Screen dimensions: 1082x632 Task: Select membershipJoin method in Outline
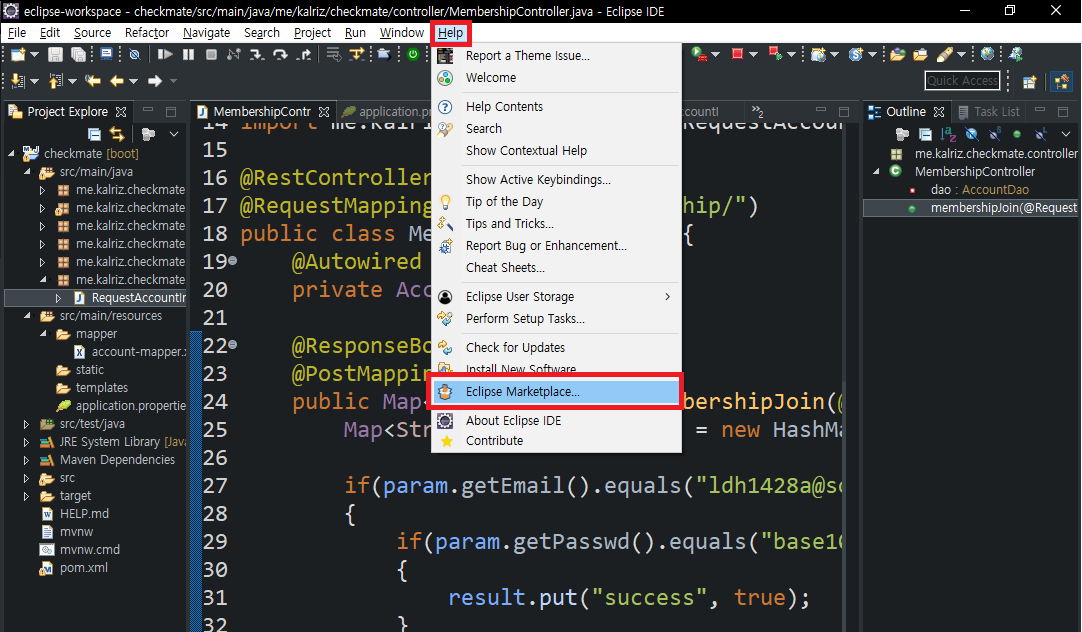pyautogui.click(x=971, y=208)
